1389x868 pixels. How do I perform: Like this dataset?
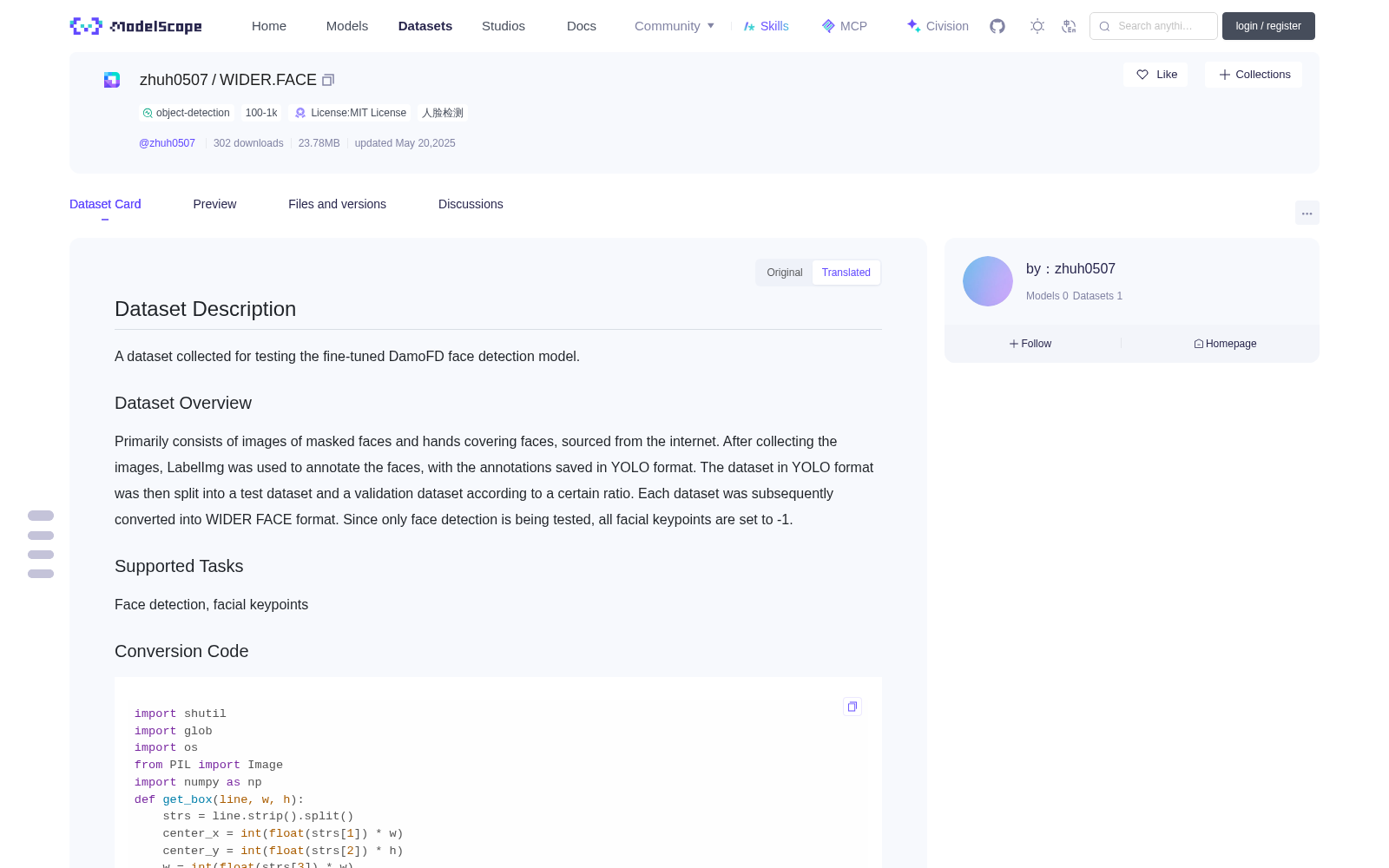[1156, 75]
